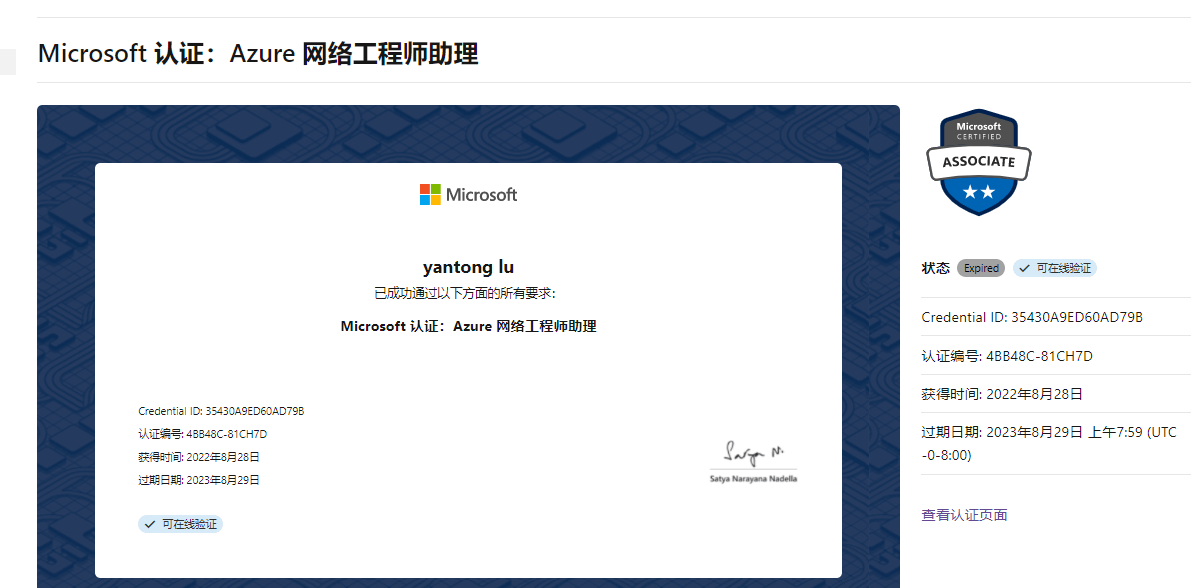
Task: Click the Credential ID text on the certificate
Action: (x=221, y=411)
